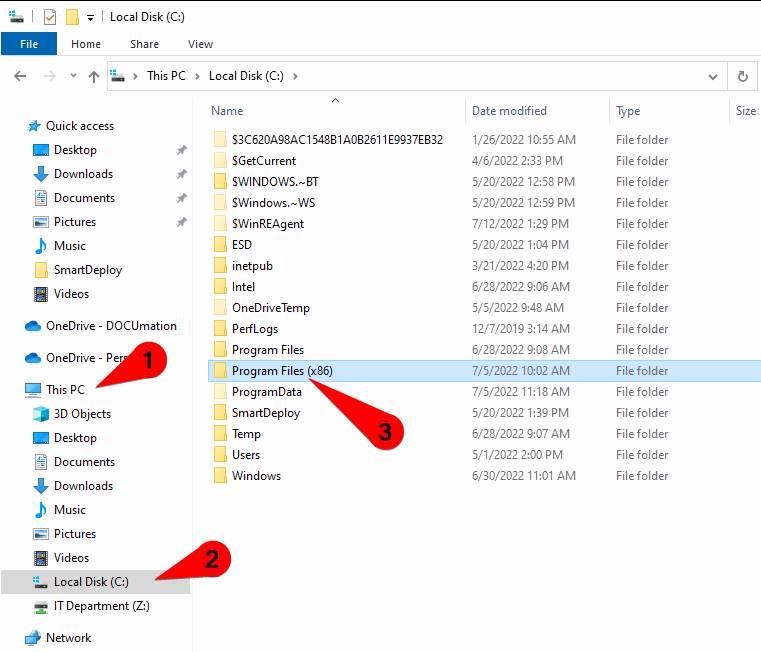The height and width of the screenshot is (652, 761).
Task: Open Videos under This PC
Action: [x=71, y=558]
